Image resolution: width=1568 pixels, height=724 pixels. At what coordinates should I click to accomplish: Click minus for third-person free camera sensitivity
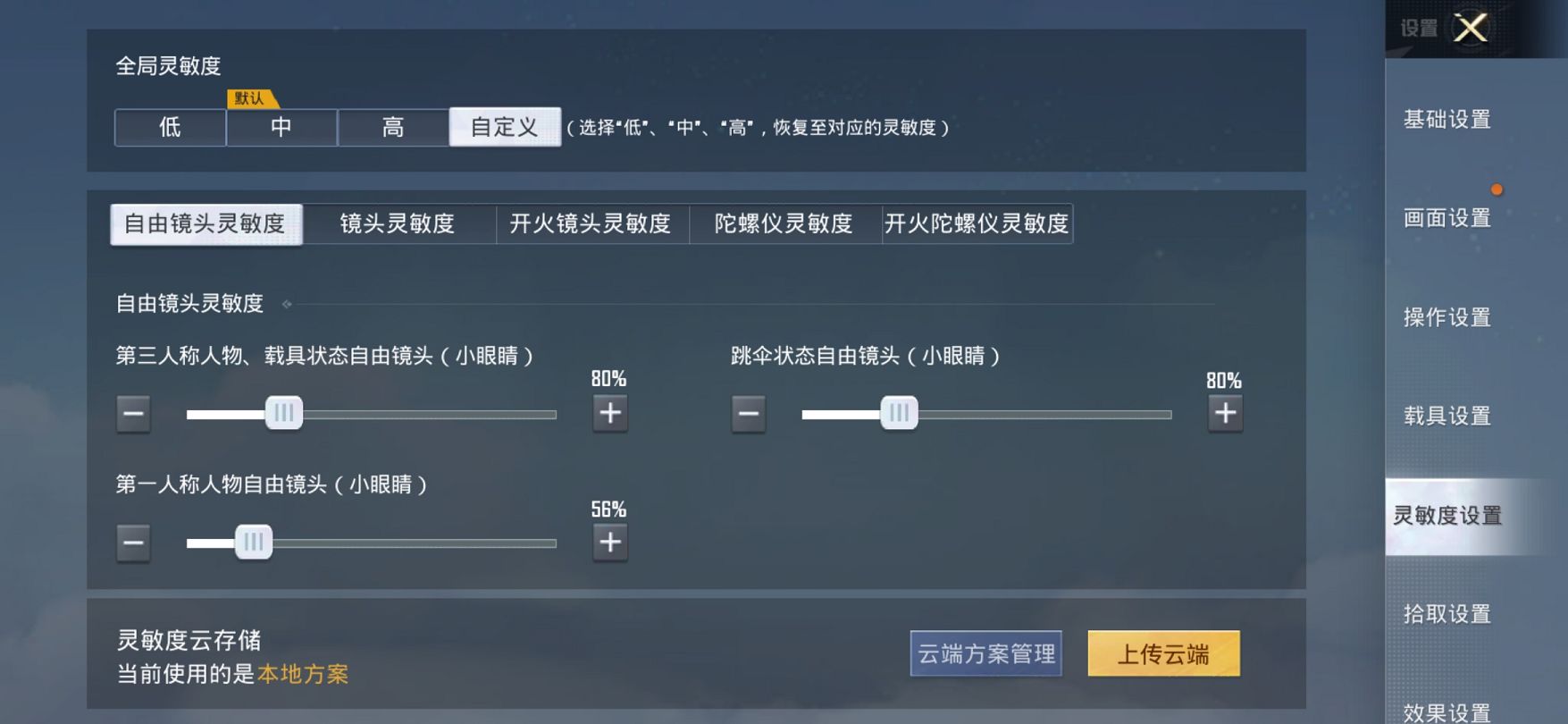[133, 414]
